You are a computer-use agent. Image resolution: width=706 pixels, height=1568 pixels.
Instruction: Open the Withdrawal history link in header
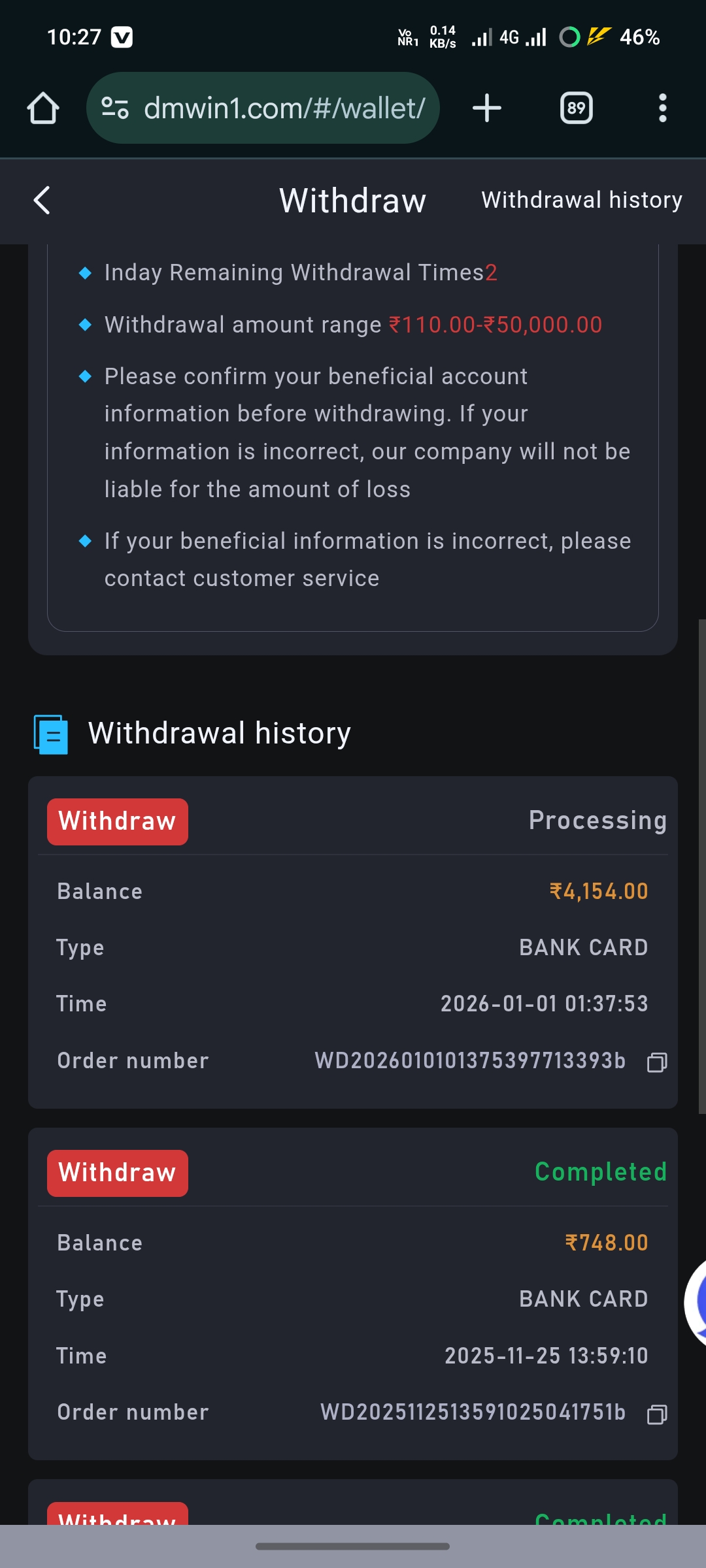click(581, 201)
